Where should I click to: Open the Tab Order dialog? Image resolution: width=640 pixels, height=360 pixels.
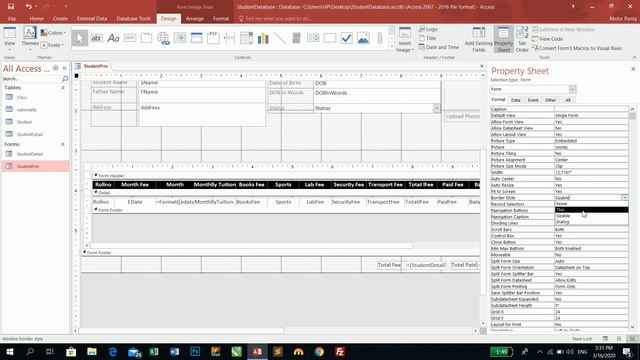click(522, 40)
